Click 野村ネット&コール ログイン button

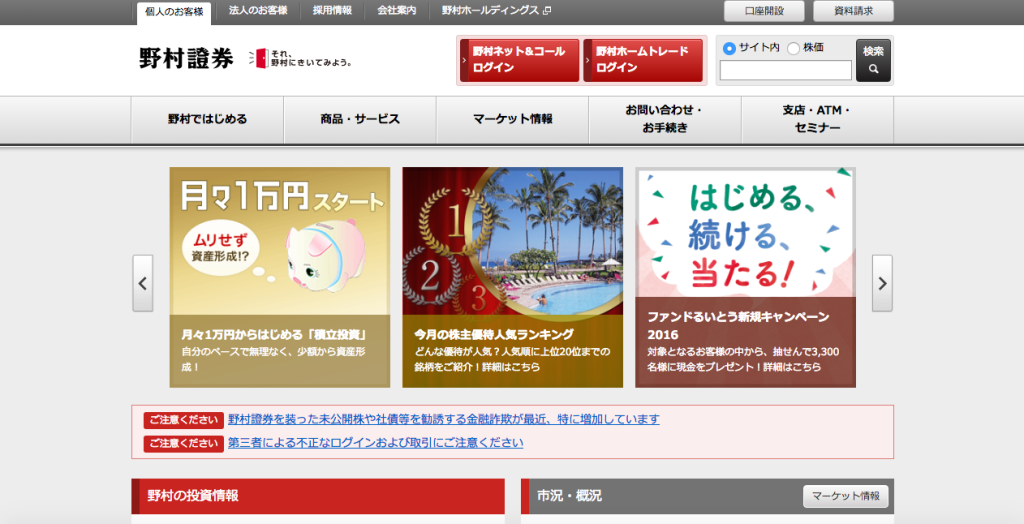[x=519, y=60]
